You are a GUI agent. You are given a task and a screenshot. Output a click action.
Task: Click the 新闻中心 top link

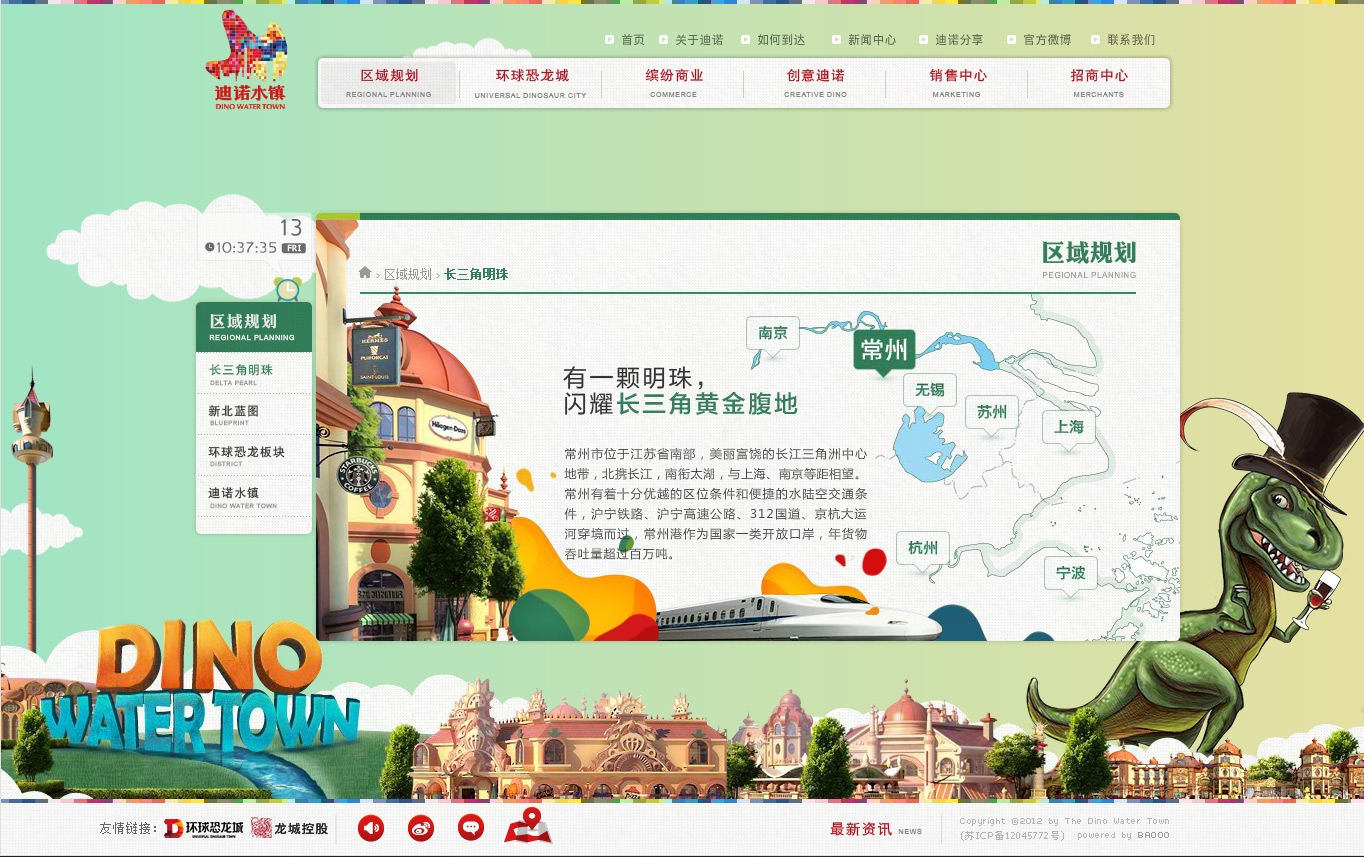(871, 40)
